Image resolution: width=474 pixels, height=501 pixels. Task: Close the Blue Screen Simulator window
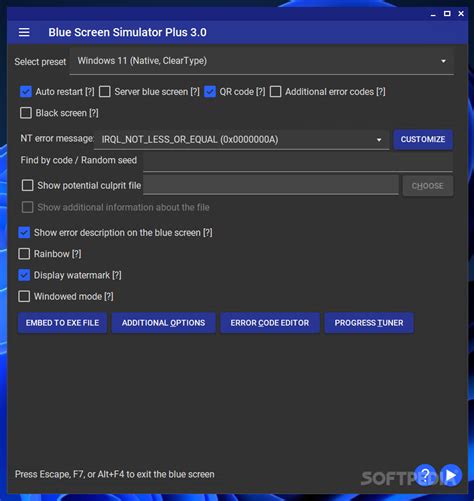click(x=461, y=14)
